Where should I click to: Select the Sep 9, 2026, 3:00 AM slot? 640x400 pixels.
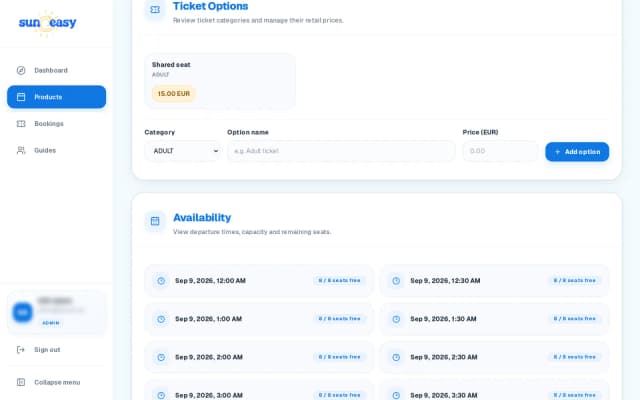coord(259,390)
